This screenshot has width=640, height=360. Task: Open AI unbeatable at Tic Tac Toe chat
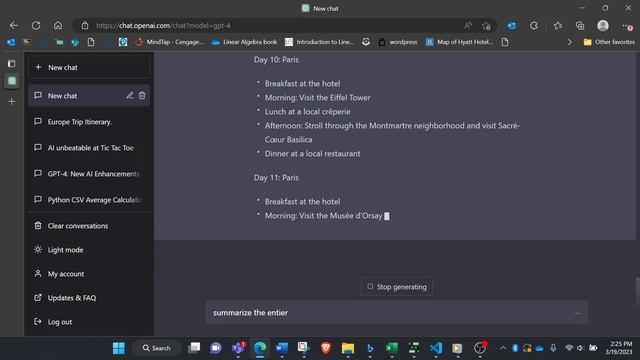[x=89, y=148]
